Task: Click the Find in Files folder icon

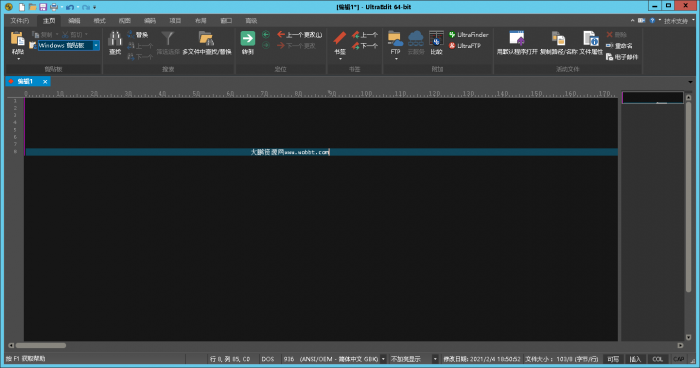Action: pyautogui.click(x=206, y=38)
